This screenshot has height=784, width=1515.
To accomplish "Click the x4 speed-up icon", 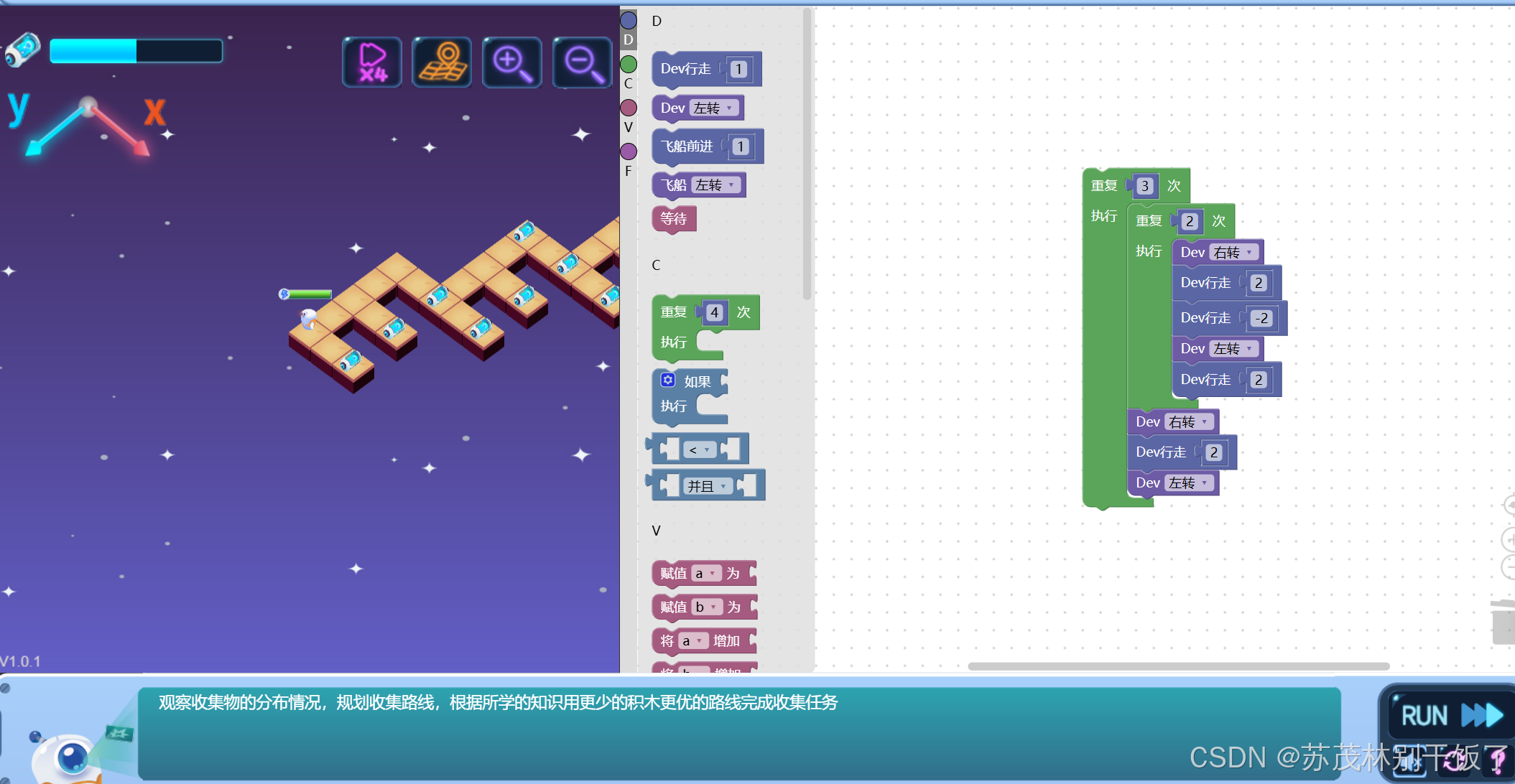I will click(372, 62).
